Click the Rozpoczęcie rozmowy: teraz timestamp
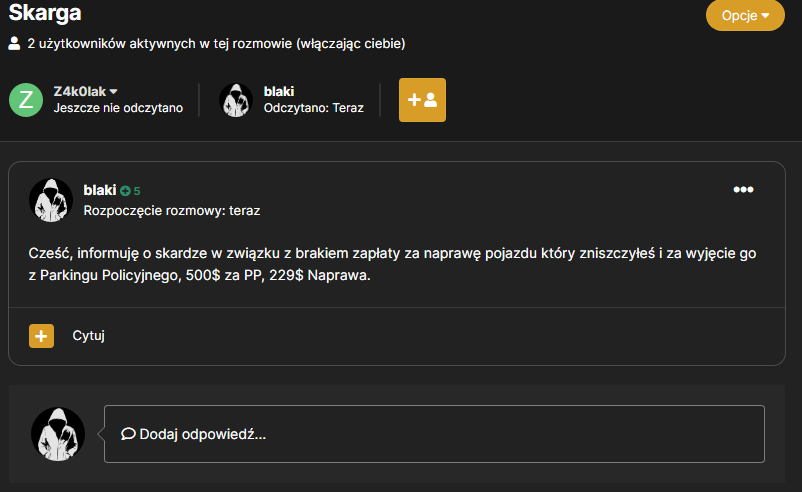Image resolution: width=802 pixels, height=492 pixels. [172, 211]
